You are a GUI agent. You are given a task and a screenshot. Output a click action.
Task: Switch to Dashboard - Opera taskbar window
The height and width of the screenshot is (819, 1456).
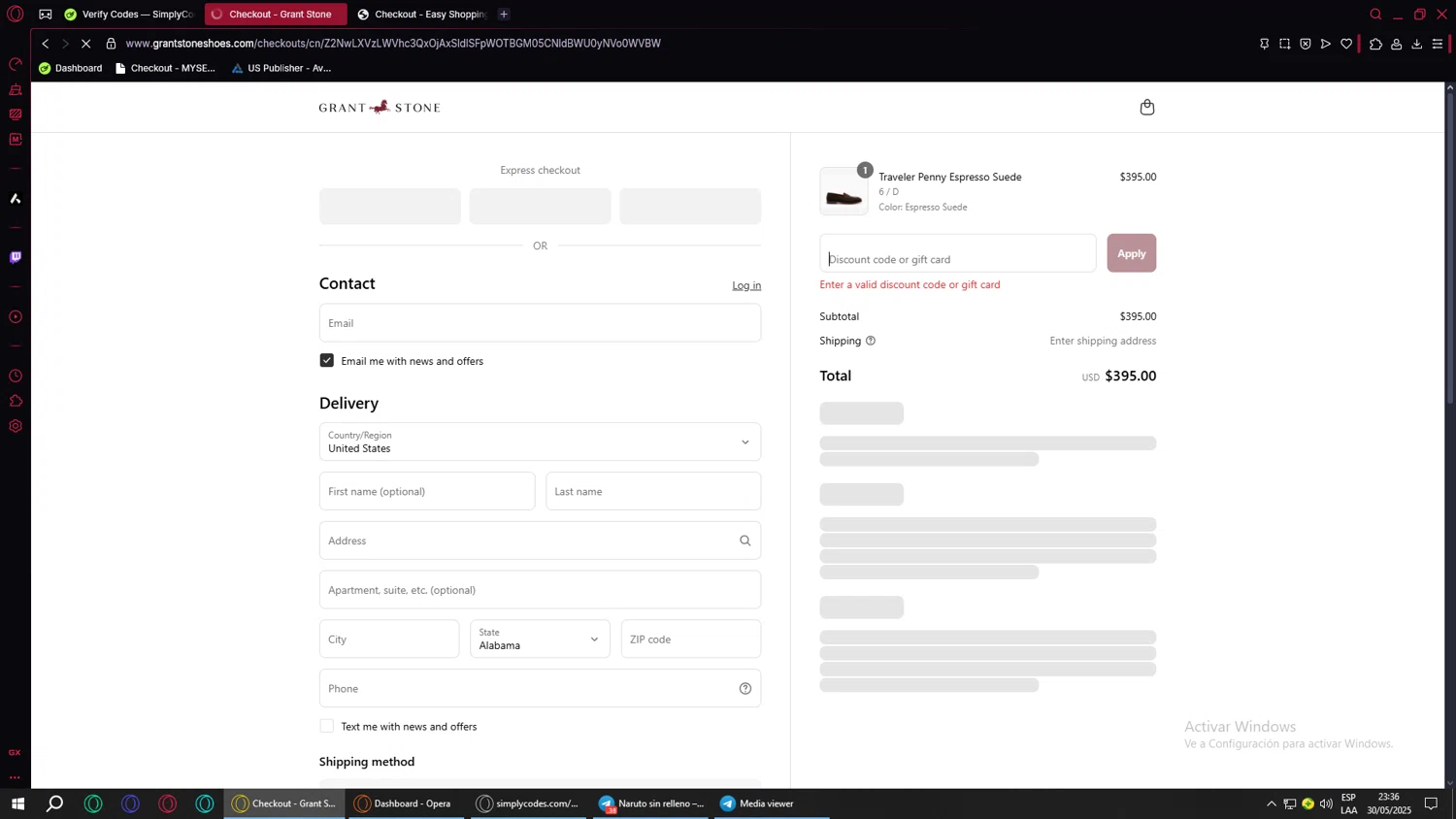pyautogui.click(x=404, y=803)
